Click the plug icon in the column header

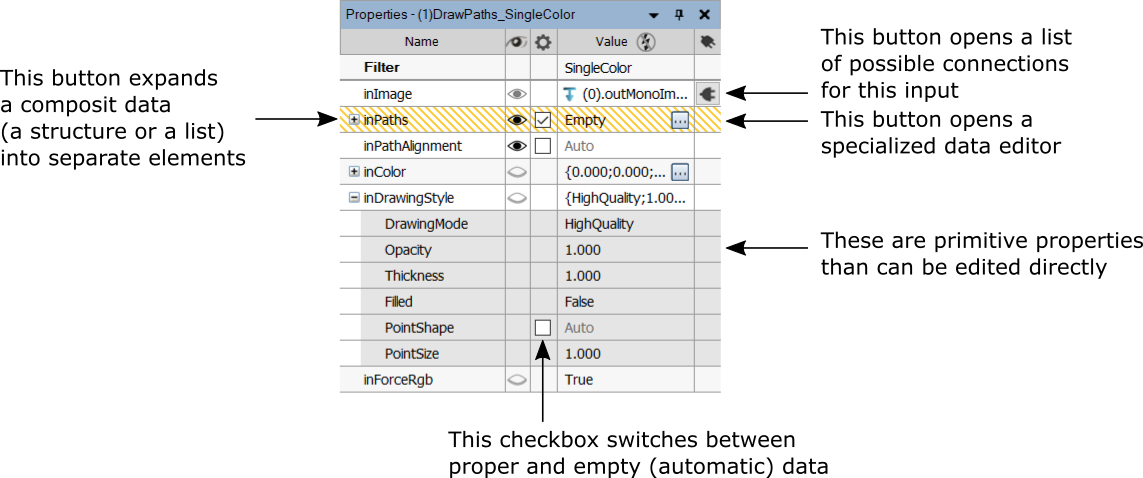pyautogui.click(x=708, y=42)
